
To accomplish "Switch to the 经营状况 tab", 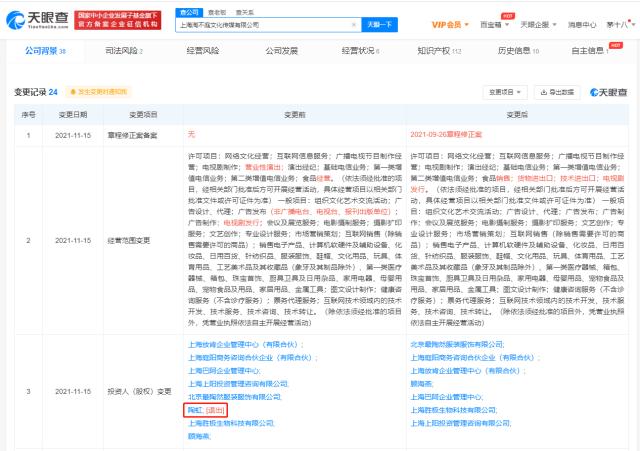I will [360, 51].
